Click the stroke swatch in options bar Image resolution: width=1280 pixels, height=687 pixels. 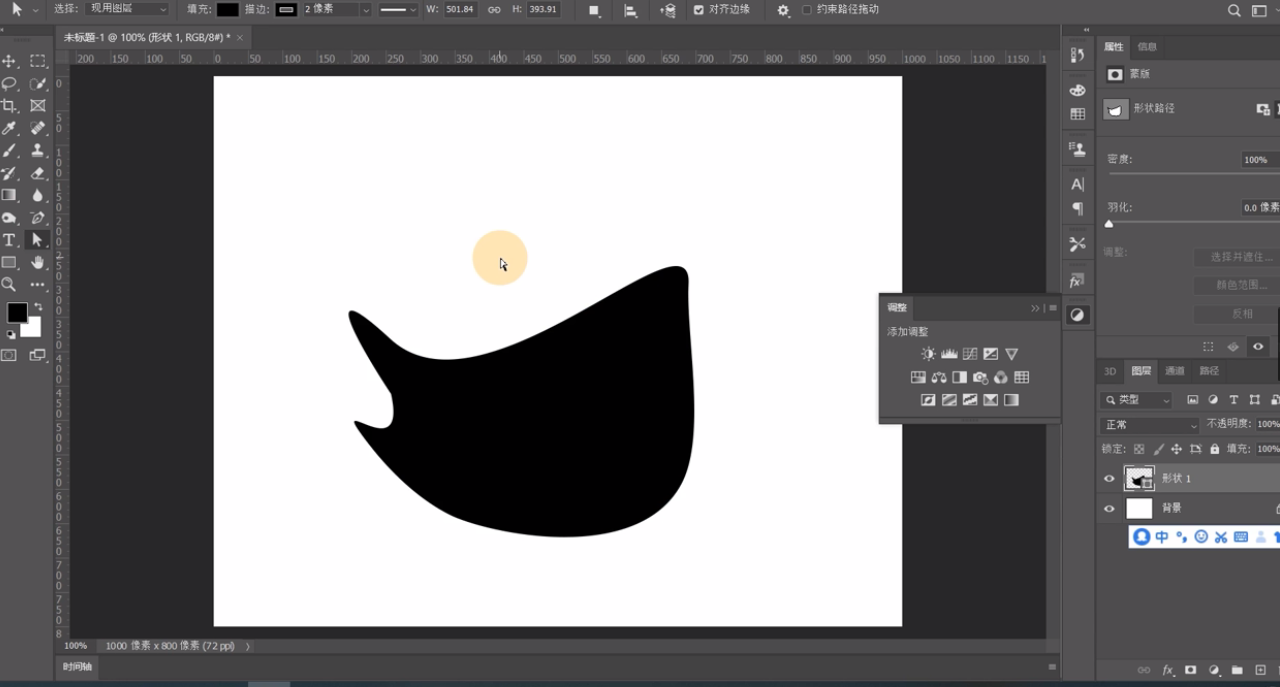pos(286,10)
